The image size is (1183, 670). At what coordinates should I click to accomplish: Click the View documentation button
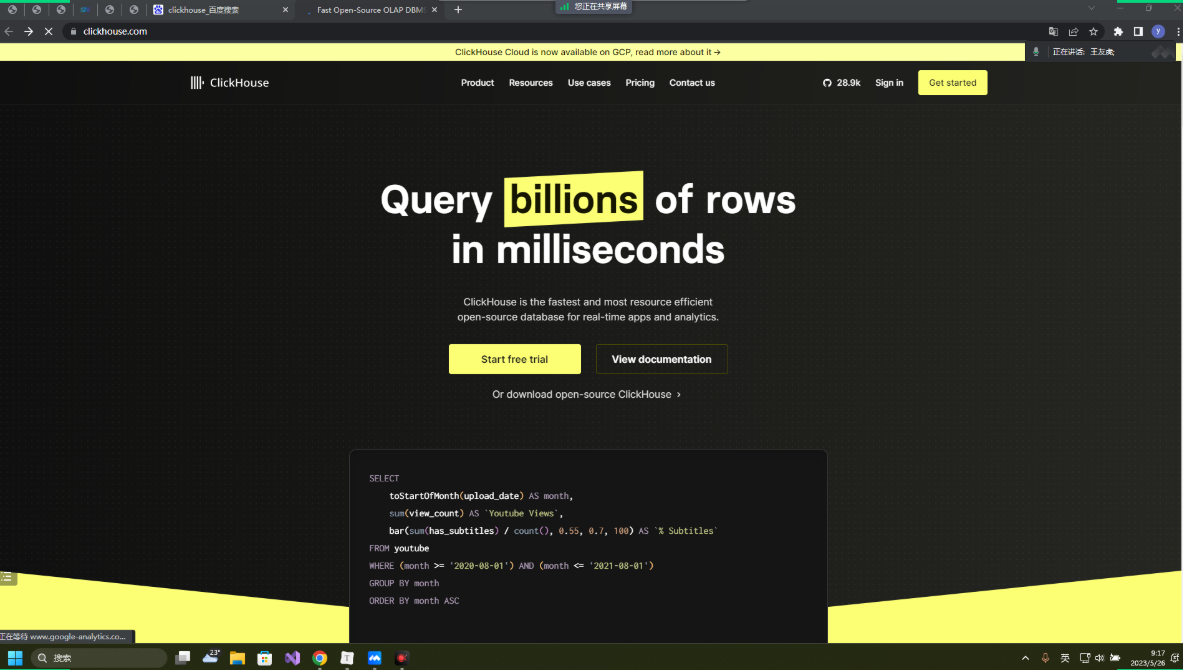pos(662,359)
